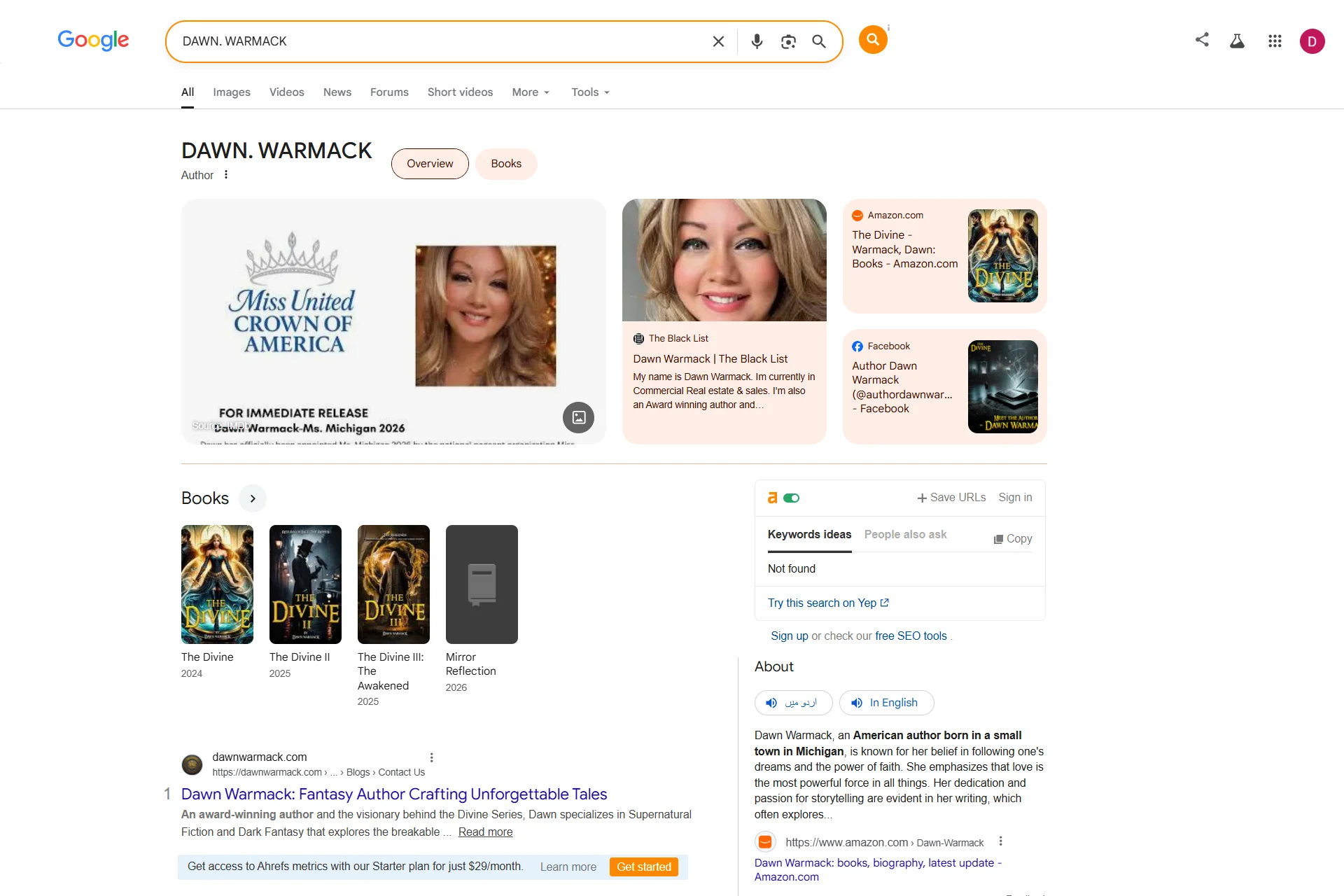Click the dawnwarmack.com site favicon

(192, 764)
